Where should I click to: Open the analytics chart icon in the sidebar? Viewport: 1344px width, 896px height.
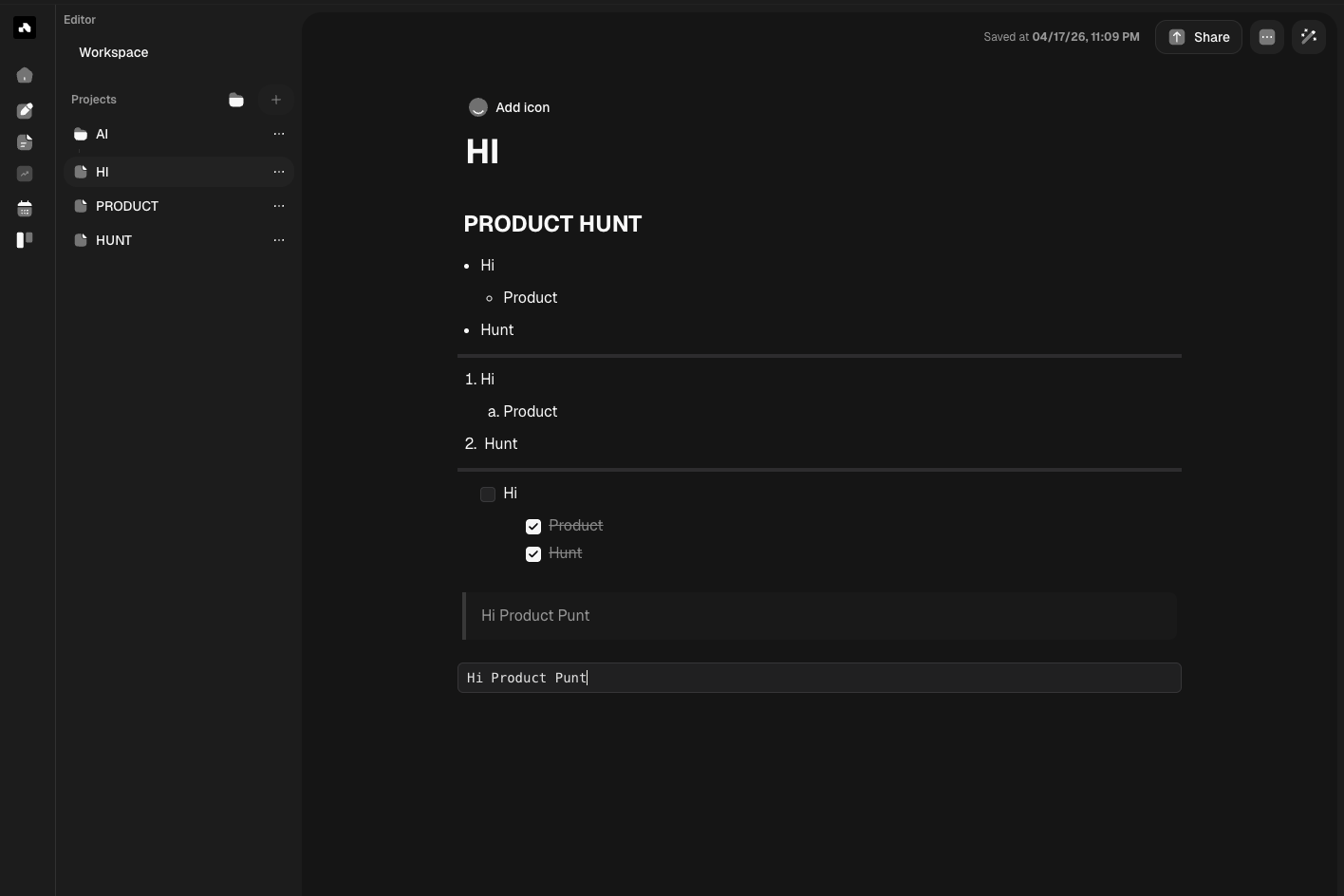click(25, 174)
